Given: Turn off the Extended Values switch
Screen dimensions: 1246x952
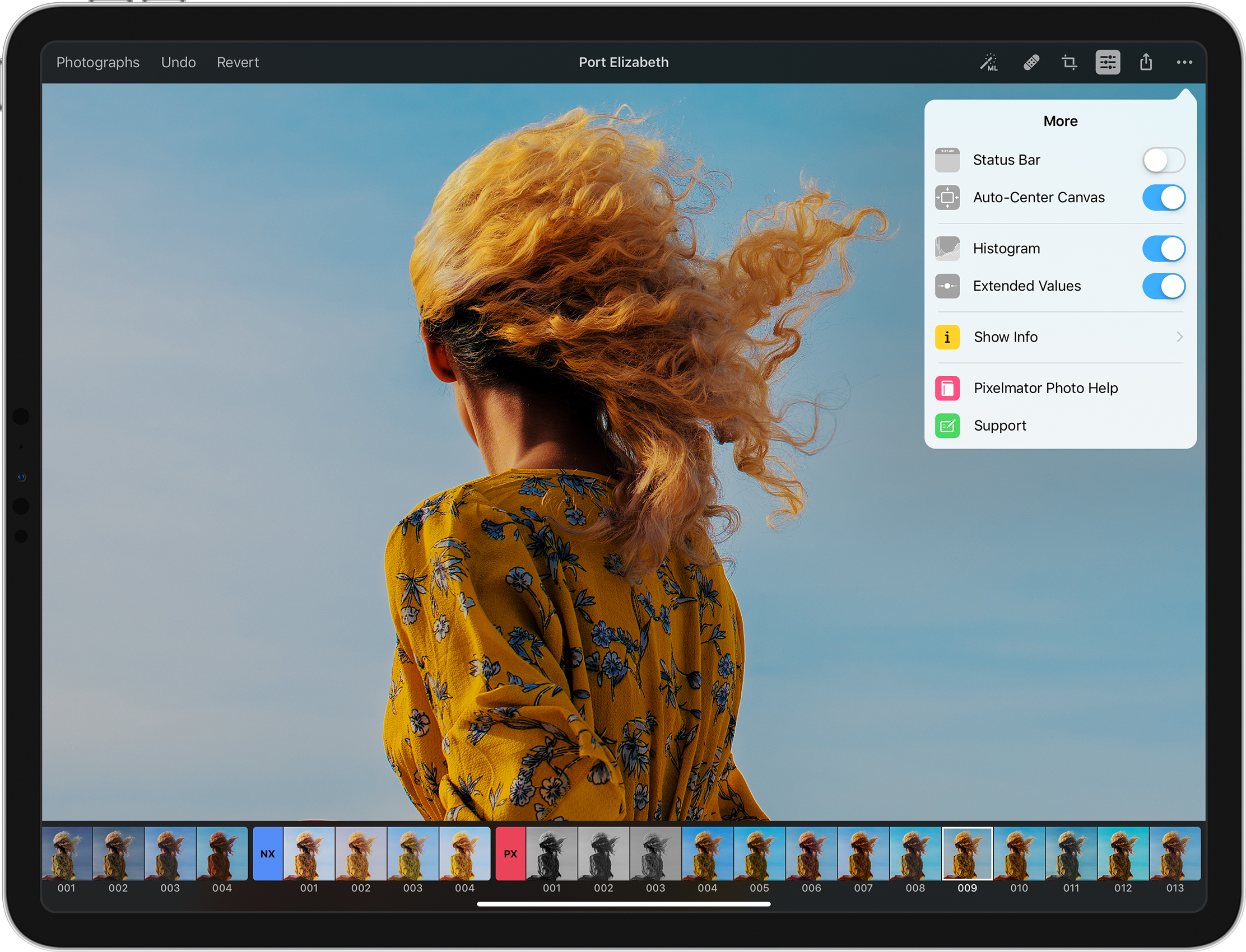Looking at the screenshot, I should (x=1164, y=286).
